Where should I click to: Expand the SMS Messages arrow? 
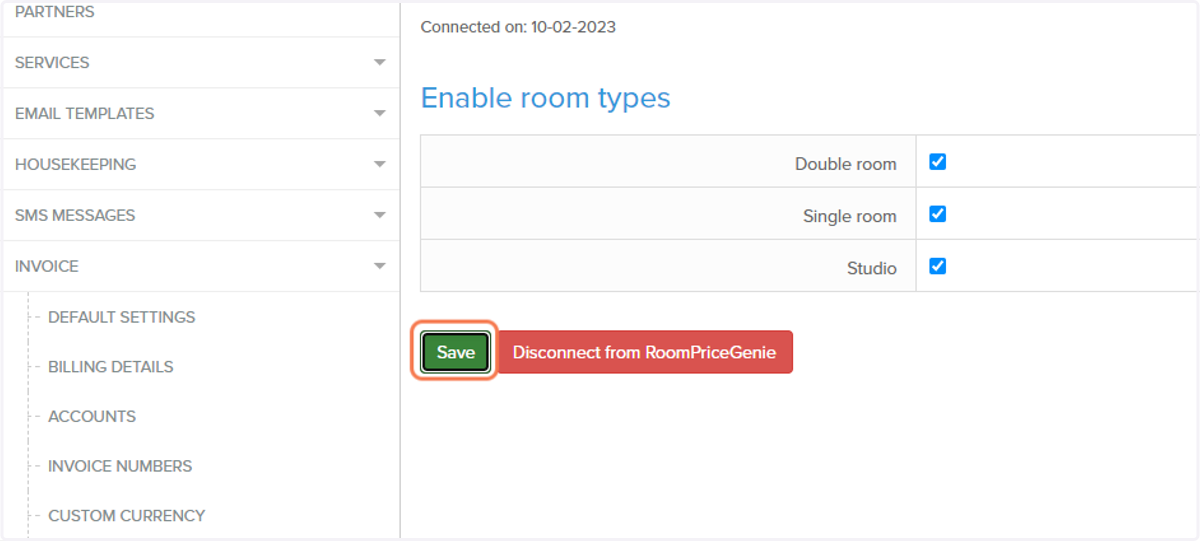pyautogui.click(x=379, y=215)
